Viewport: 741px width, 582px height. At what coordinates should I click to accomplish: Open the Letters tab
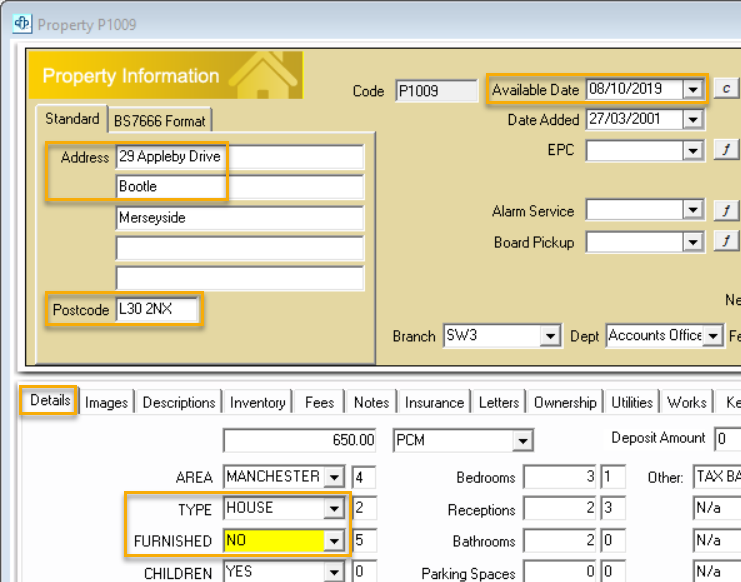pyautogui.click(x=499, y=402)
